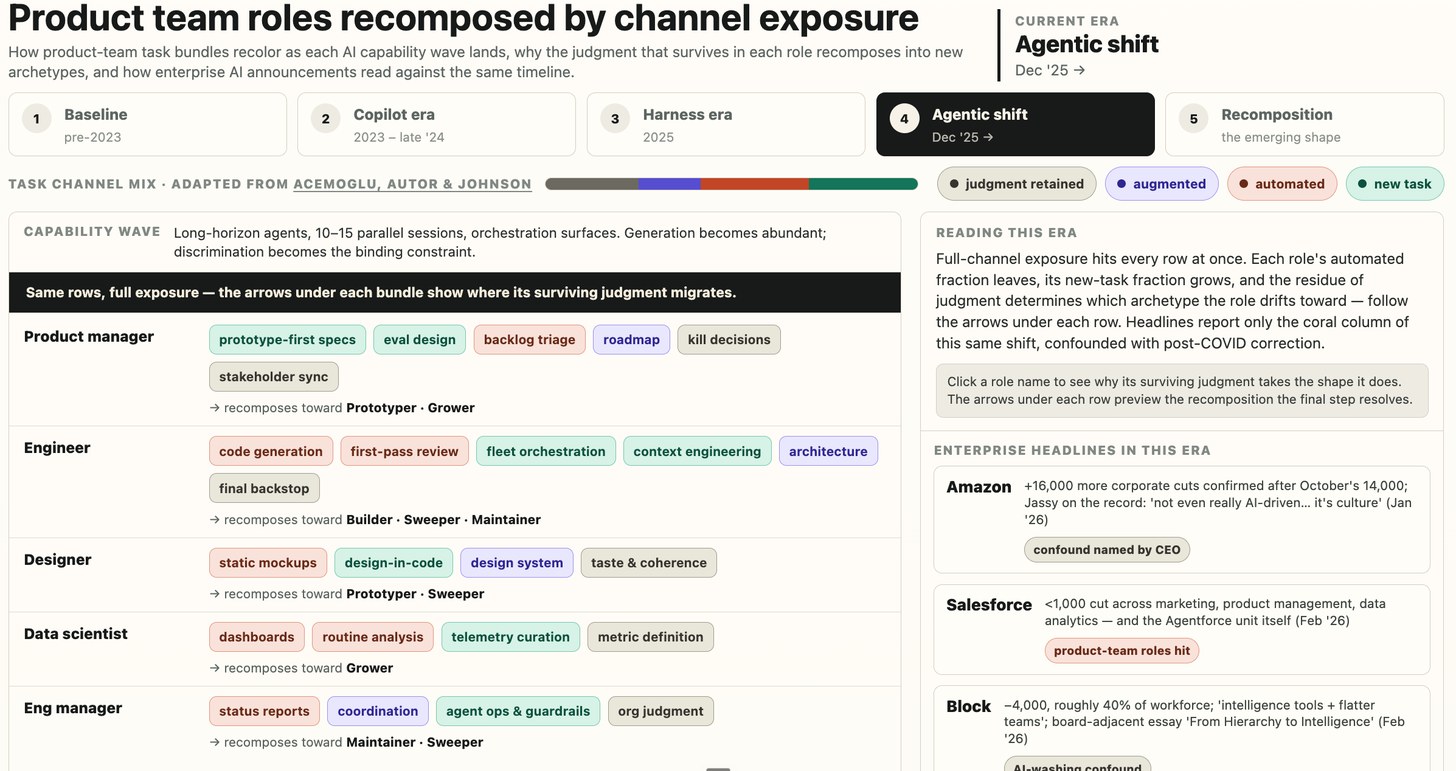Click the coral segment of channel mix bar
1456x771 pixels.
(x=755, y=184)
